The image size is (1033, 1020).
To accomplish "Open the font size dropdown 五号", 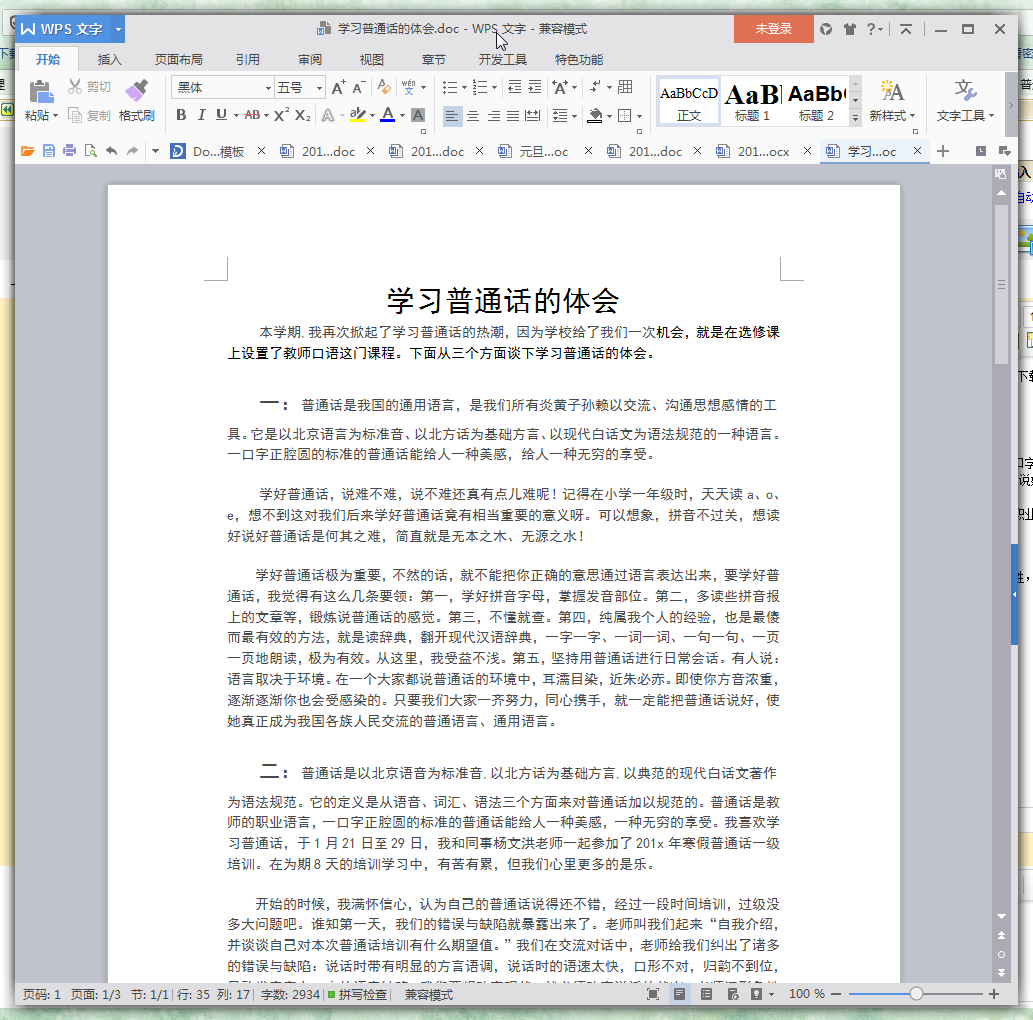I will 300,88.
